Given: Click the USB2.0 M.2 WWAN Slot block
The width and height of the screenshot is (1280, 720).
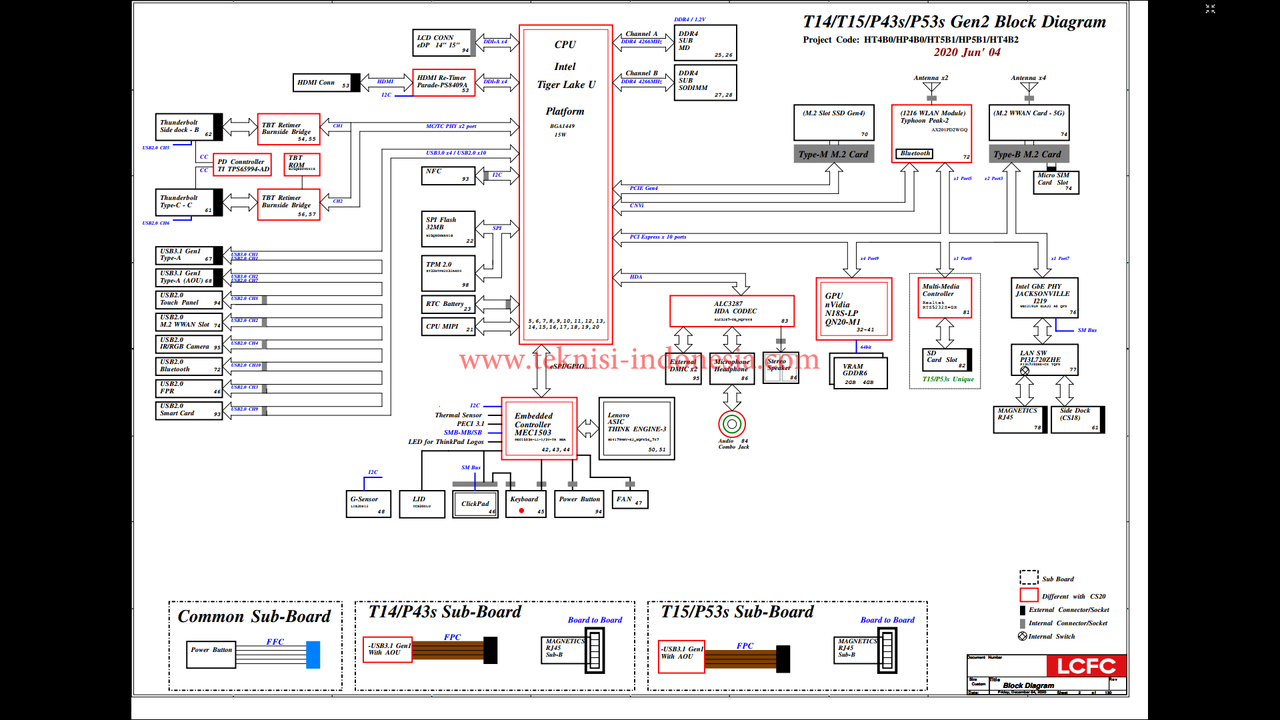Looking at the screenshot, I should (x=190, y=321).
